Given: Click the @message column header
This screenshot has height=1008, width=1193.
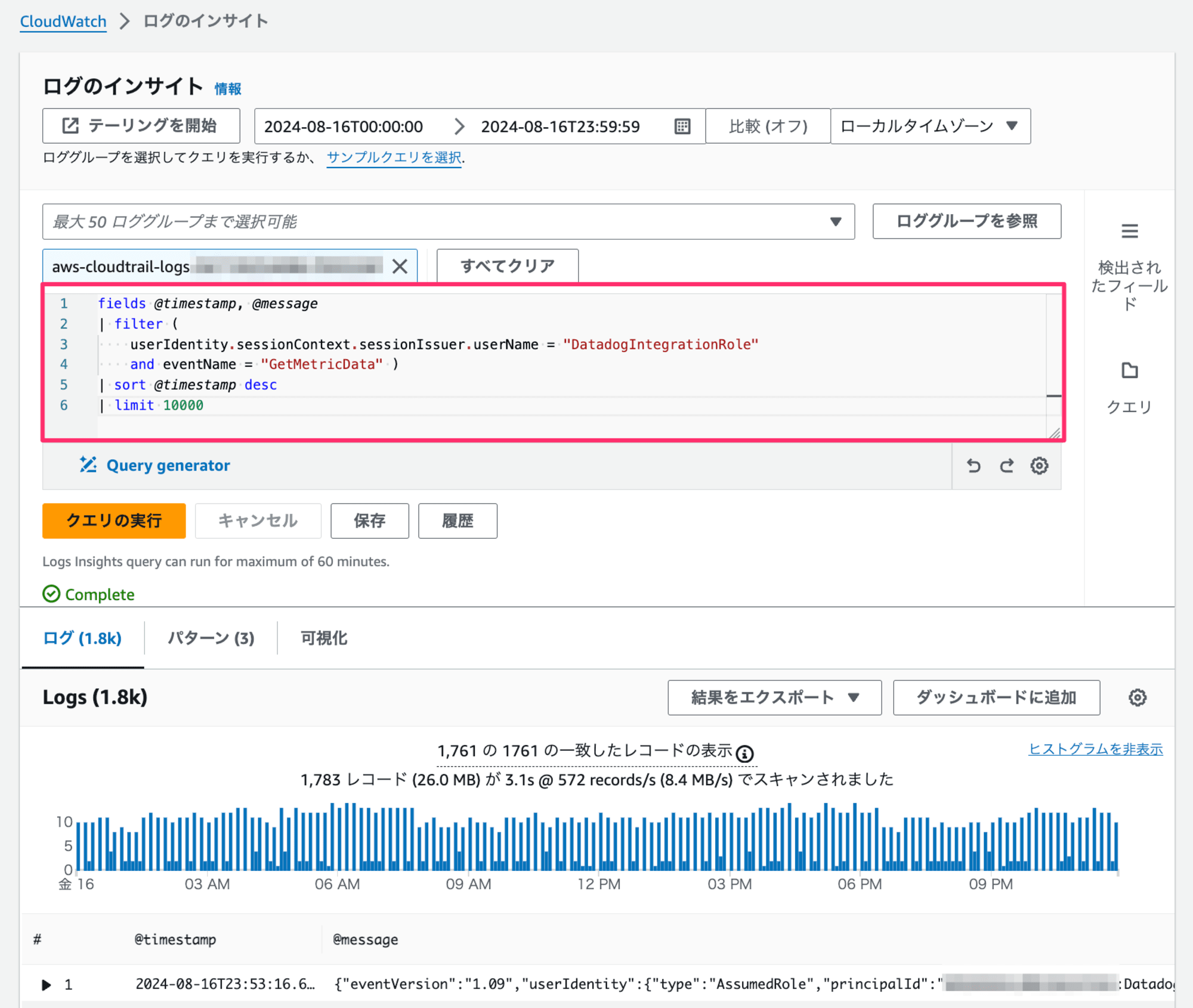Looking at the screenshot, I should tap(365, 939).
